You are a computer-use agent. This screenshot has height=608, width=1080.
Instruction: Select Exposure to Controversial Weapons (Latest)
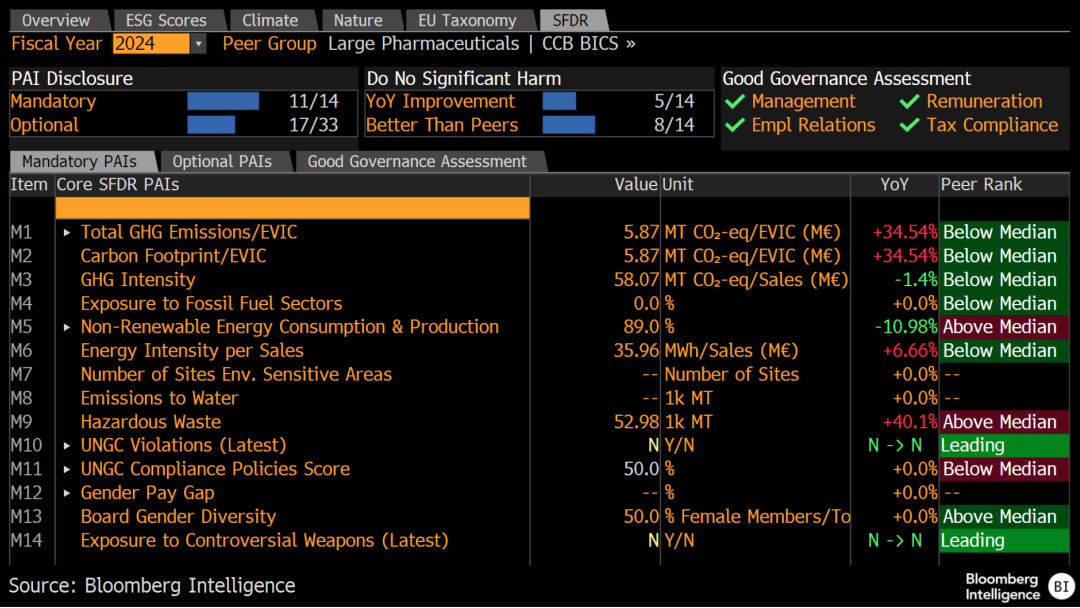click(x=540, y=541)
